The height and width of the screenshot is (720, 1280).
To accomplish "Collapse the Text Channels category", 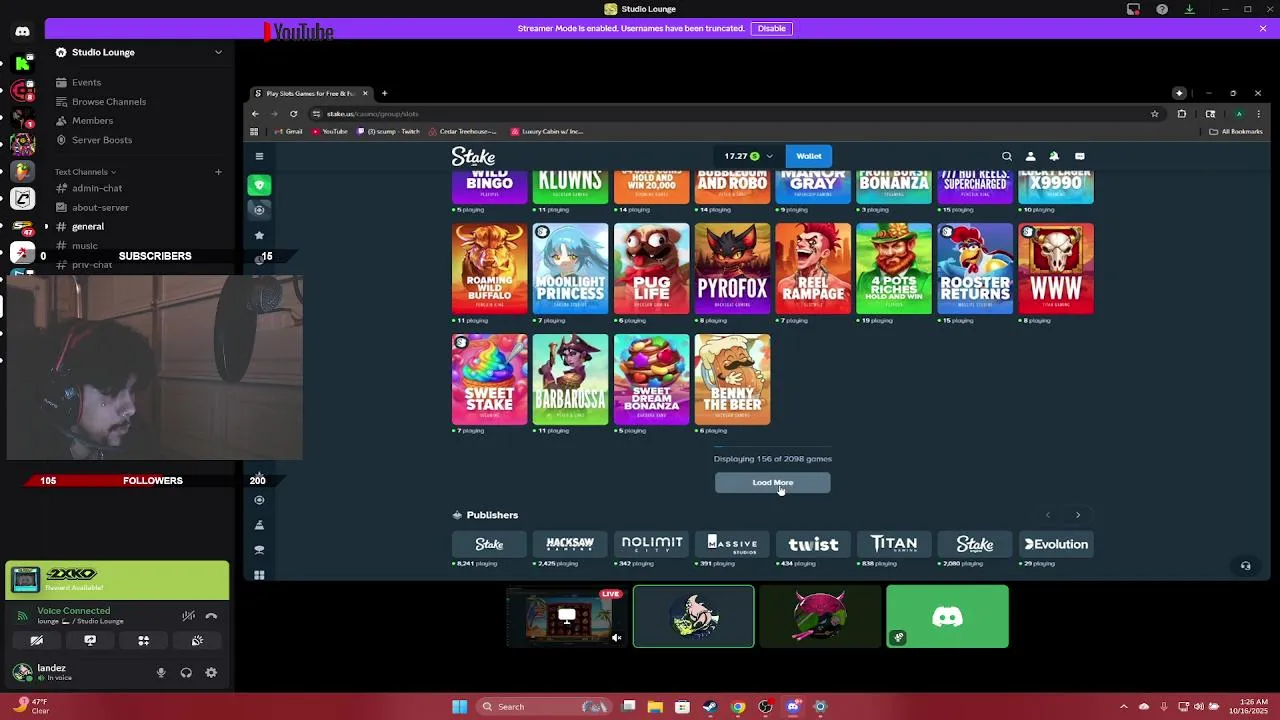I will tap(85, 172).
